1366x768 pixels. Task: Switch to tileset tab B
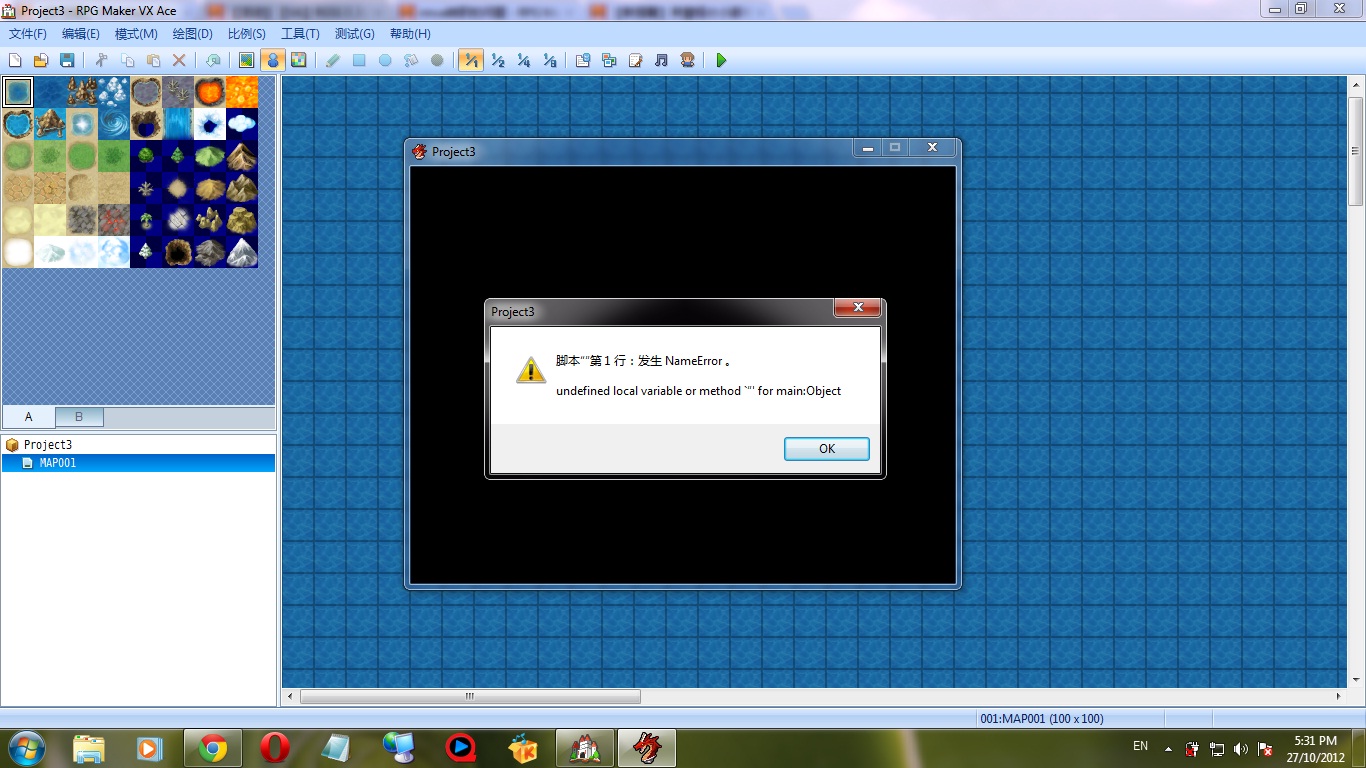point(79,417)
